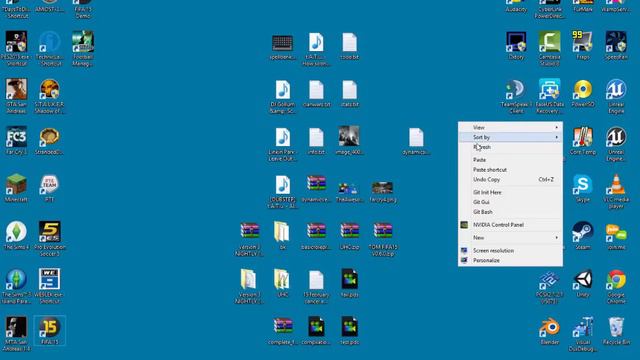Select the image_400 picture thumbnail
This screenshot has width=640, height=360.
[x=349, y=140]
